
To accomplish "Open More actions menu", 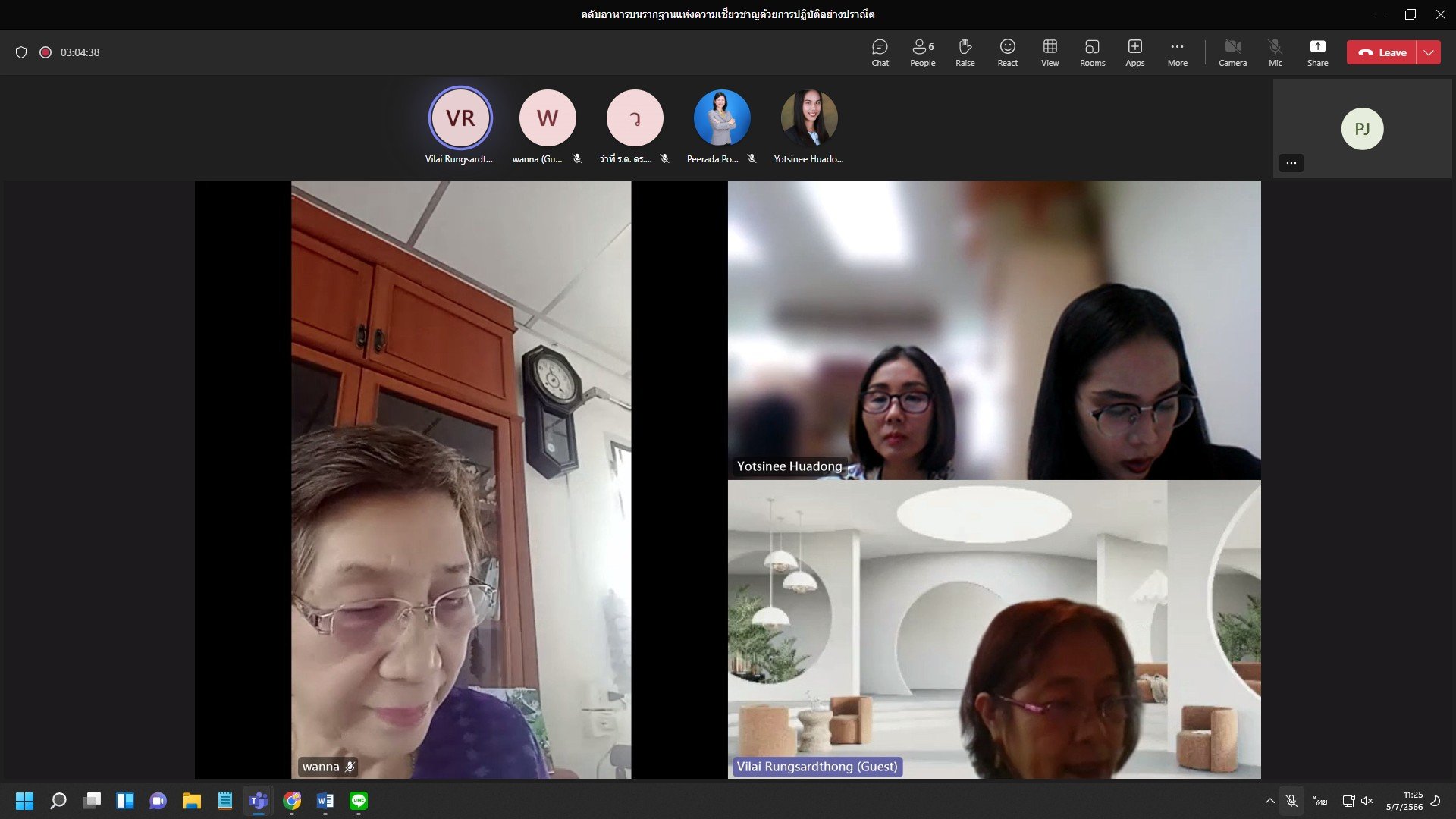I will click(x=1177, y=52).
